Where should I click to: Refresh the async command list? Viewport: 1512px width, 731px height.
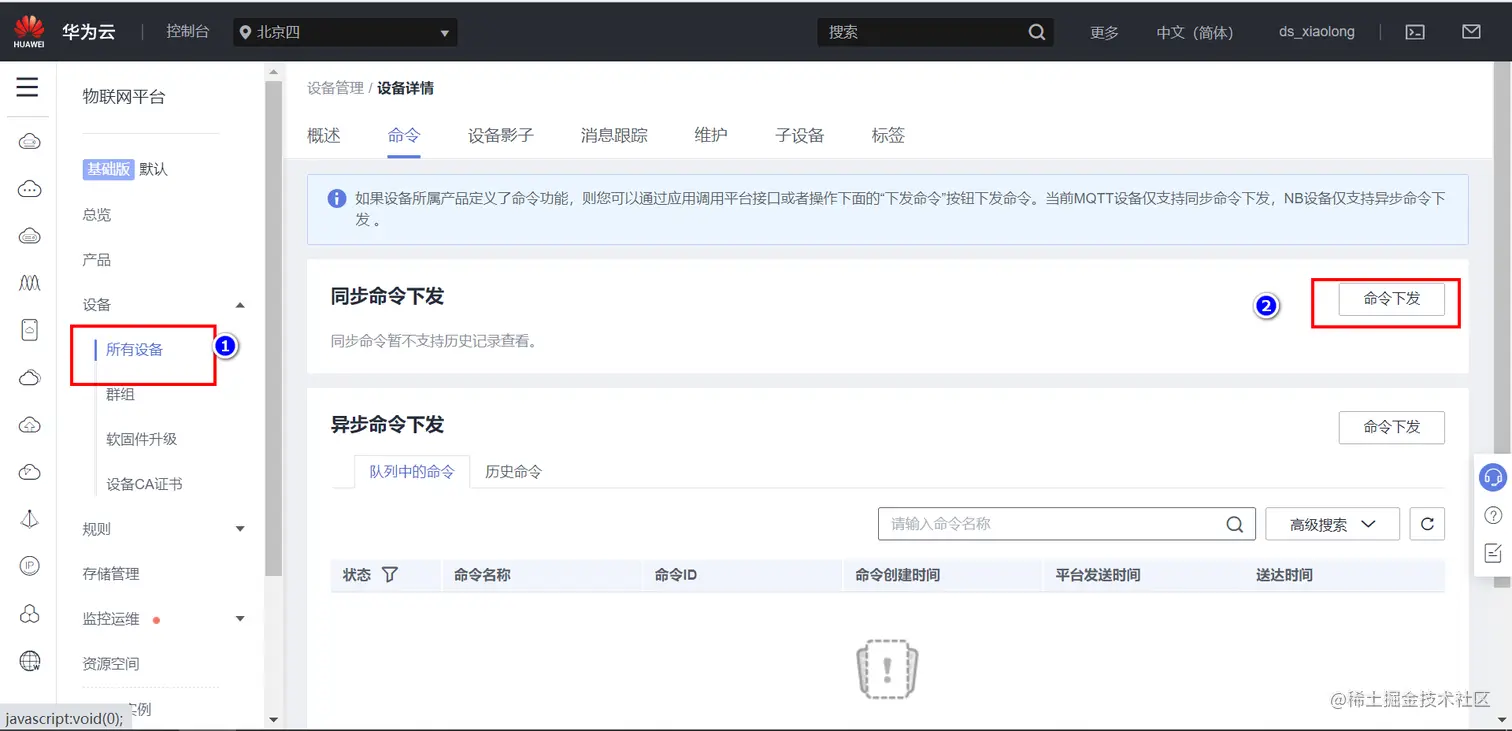1427,524
